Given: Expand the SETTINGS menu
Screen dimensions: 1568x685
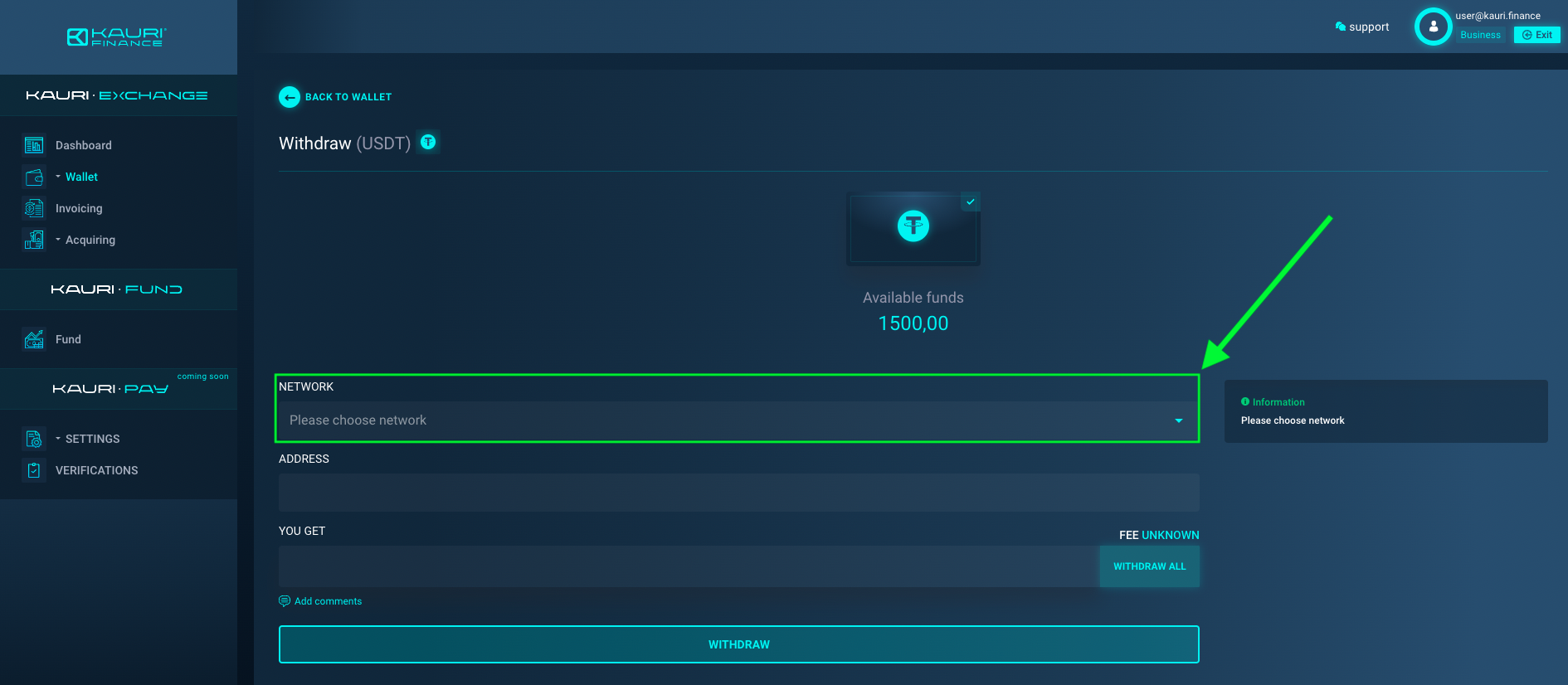Looking at the screenshot, I should point(92,439).
